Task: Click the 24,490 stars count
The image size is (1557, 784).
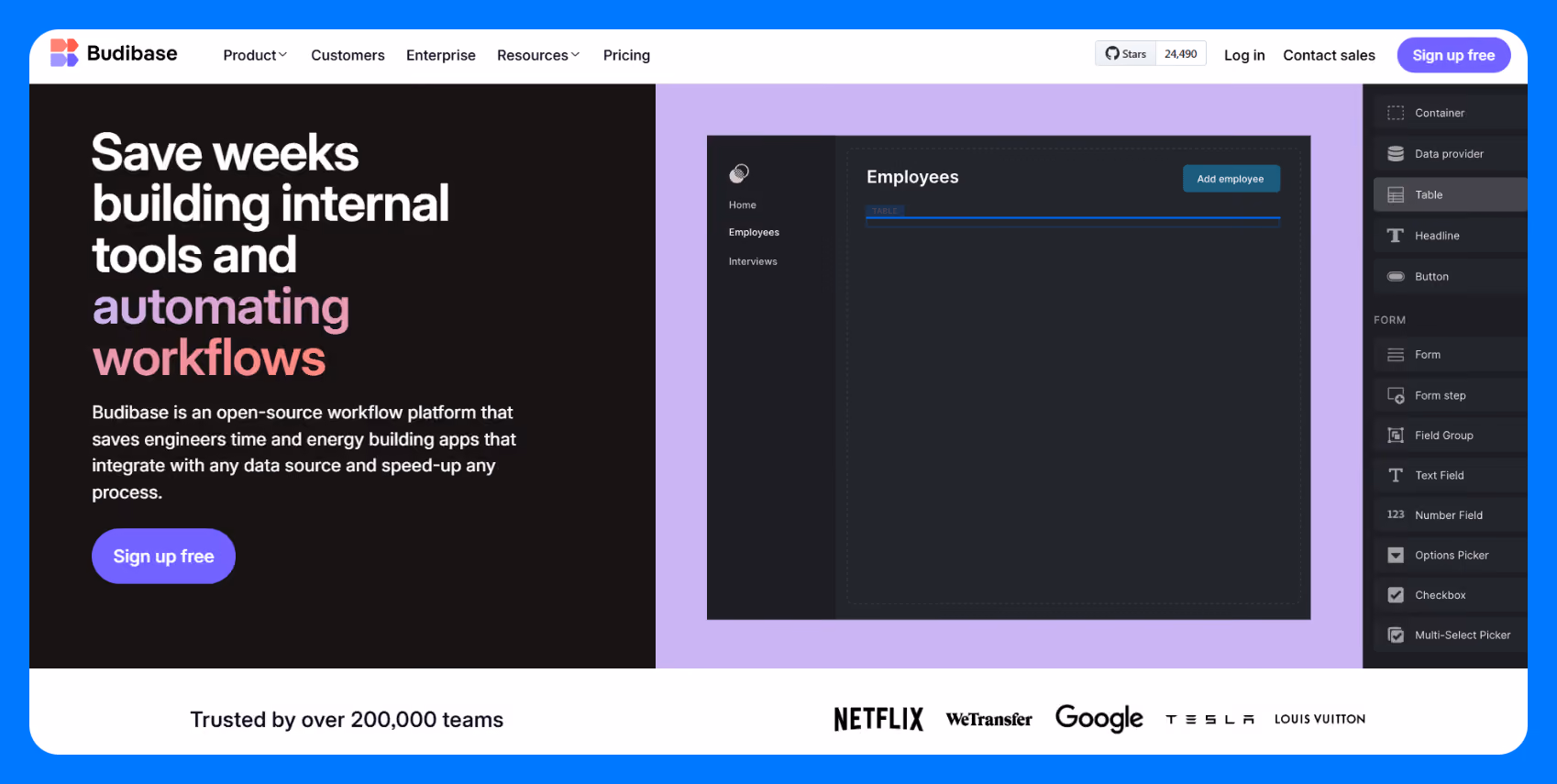Action: click(1180, 53)
